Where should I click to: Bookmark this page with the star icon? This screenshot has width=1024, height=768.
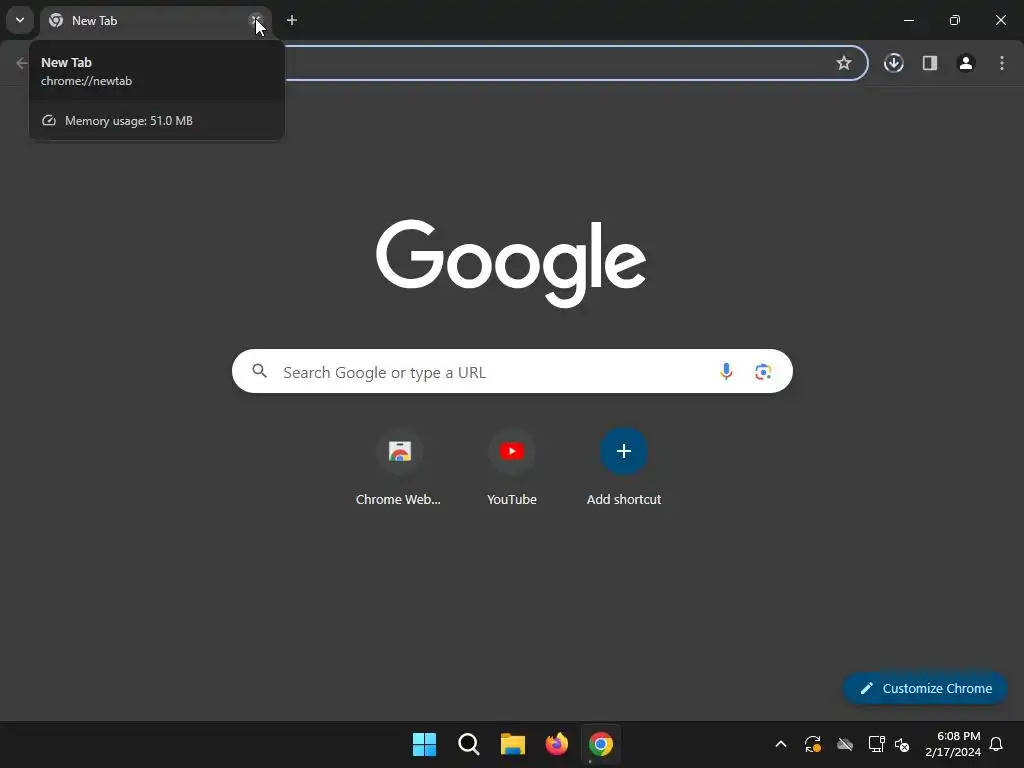click(844, 63)
